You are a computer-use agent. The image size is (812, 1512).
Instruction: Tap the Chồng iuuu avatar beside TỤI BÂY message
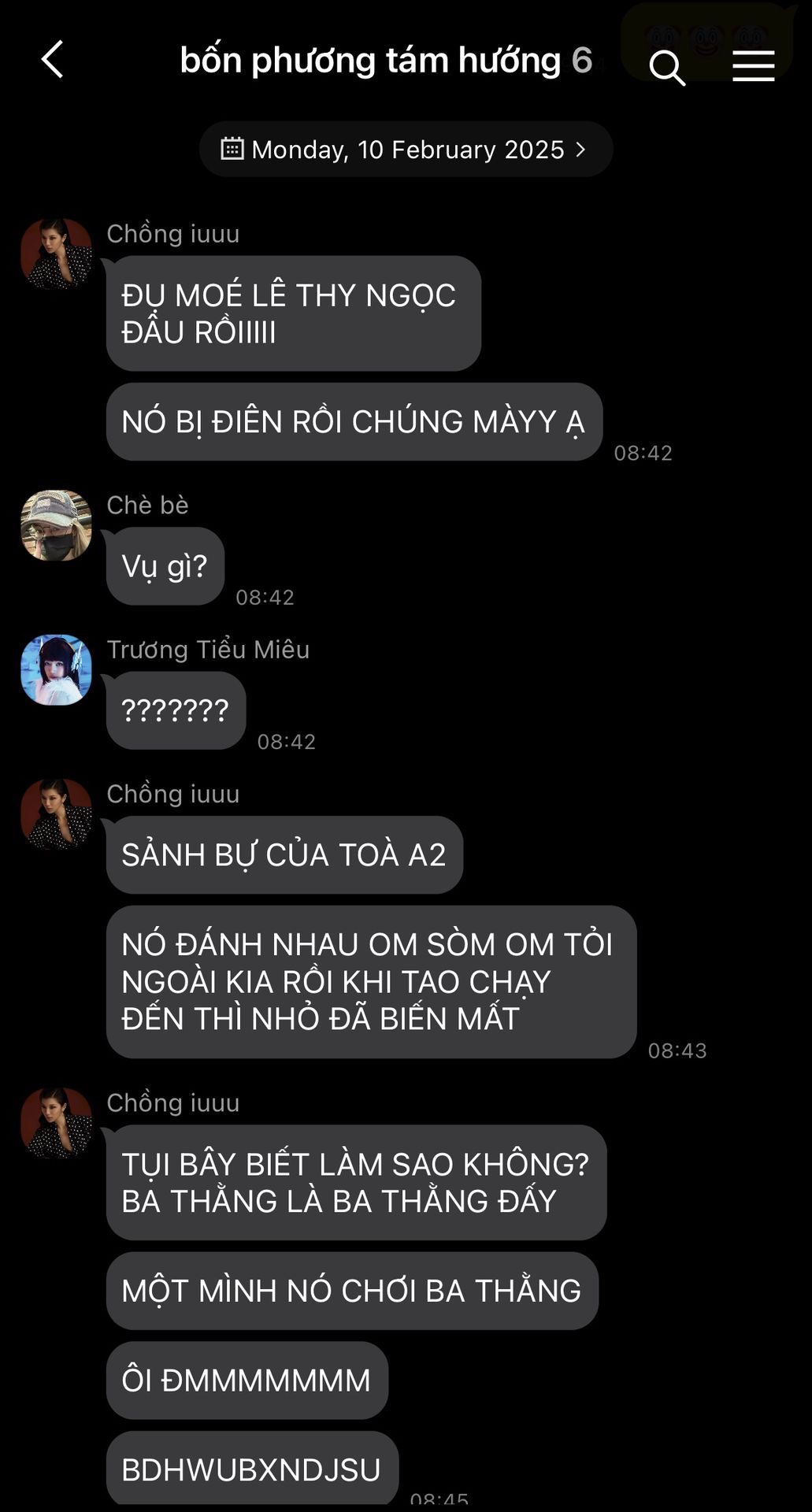point(56,1123)
